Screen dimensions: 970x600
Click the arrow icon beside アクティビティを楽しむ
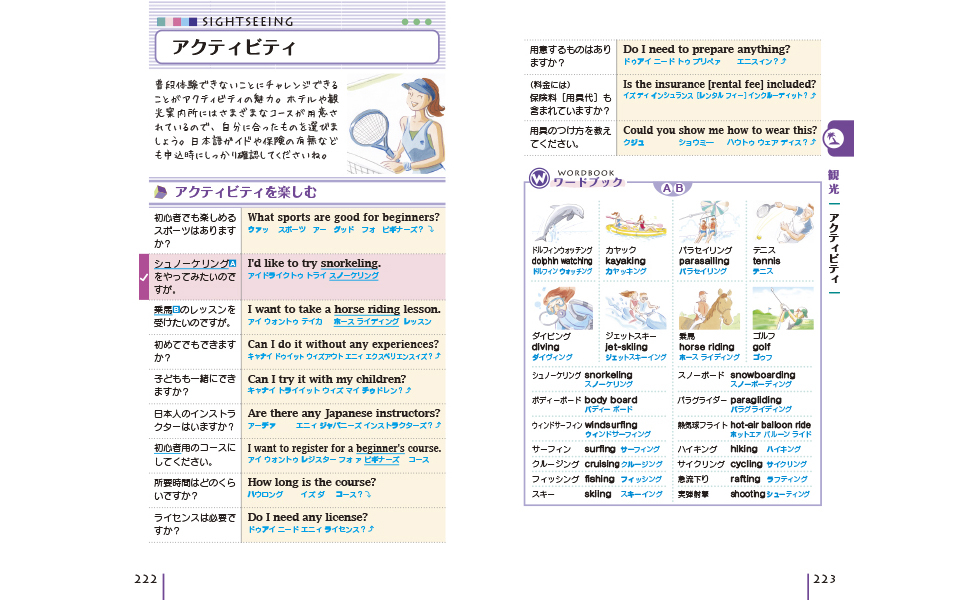point(160,192)
